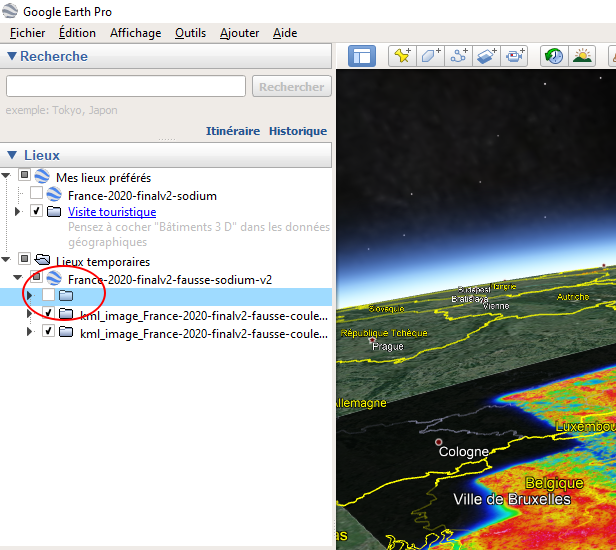Select first kml_image_France-2020-finalv2-fausse-coule row
Viewport: 616px width, 550px height.
[204, 316]
